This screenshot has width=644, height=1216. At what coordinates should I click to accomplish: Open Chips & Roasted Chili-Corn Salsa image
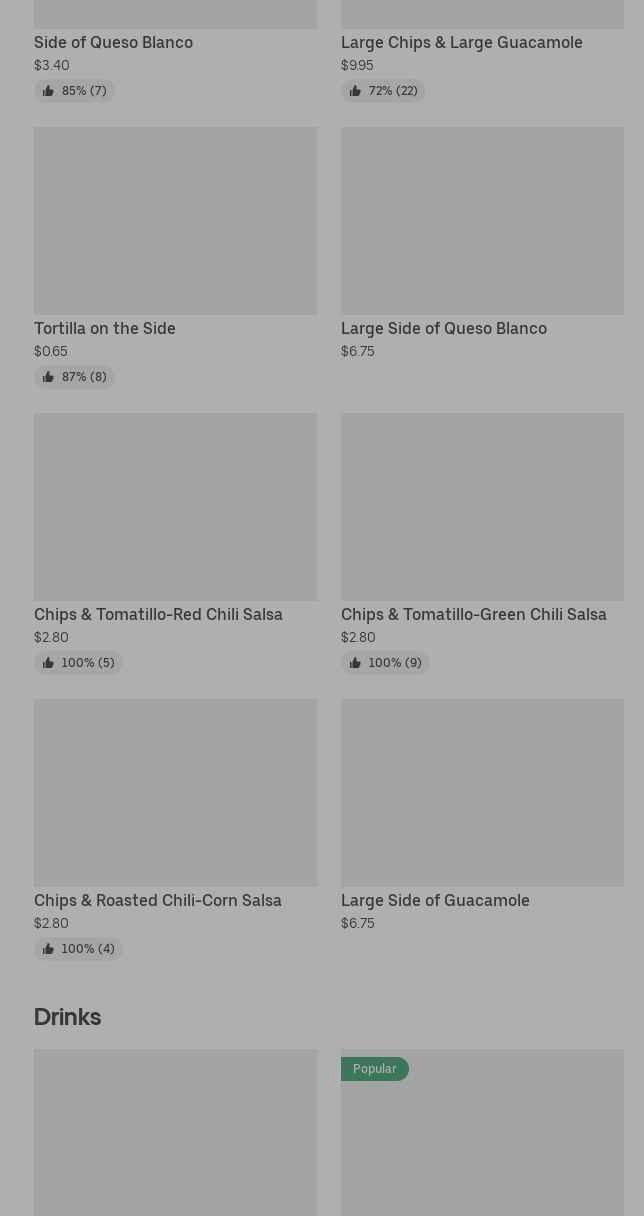point(175,793)
